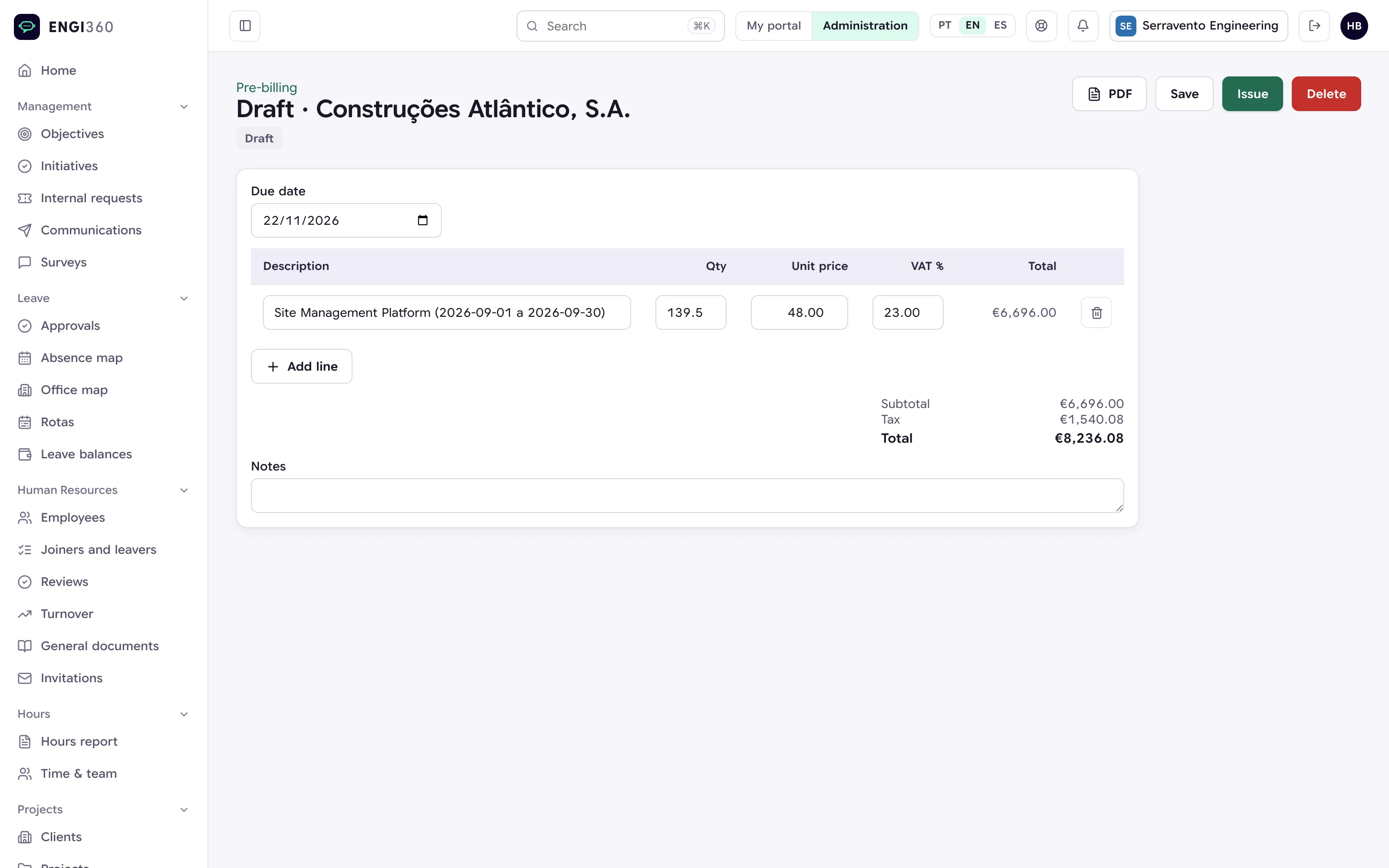
Task: Delete the Site Management Platform line
Action: [1096, 313]
